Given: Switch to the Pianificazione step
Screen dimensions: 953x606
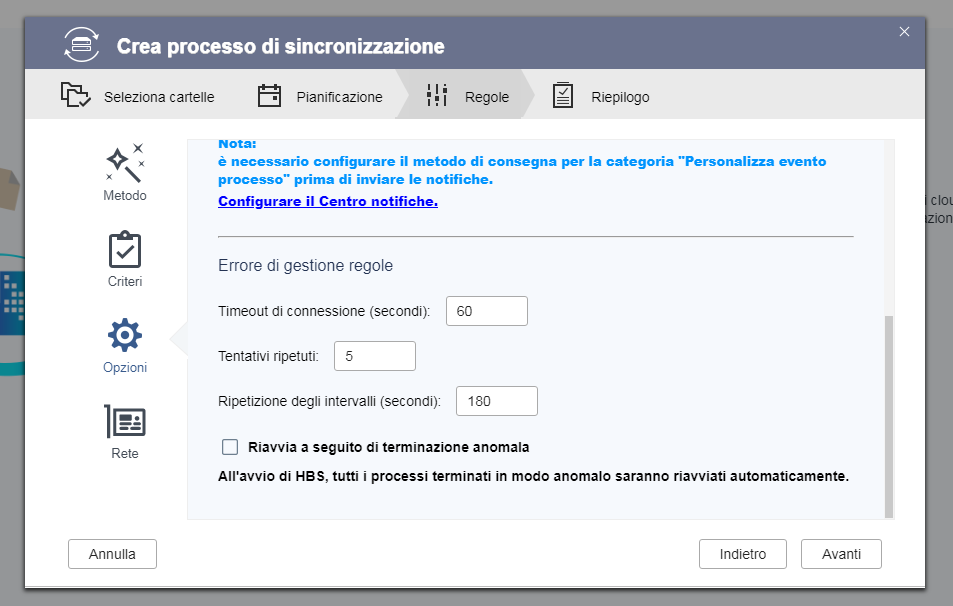Looking at the screenshot, I should pos(339,97).
